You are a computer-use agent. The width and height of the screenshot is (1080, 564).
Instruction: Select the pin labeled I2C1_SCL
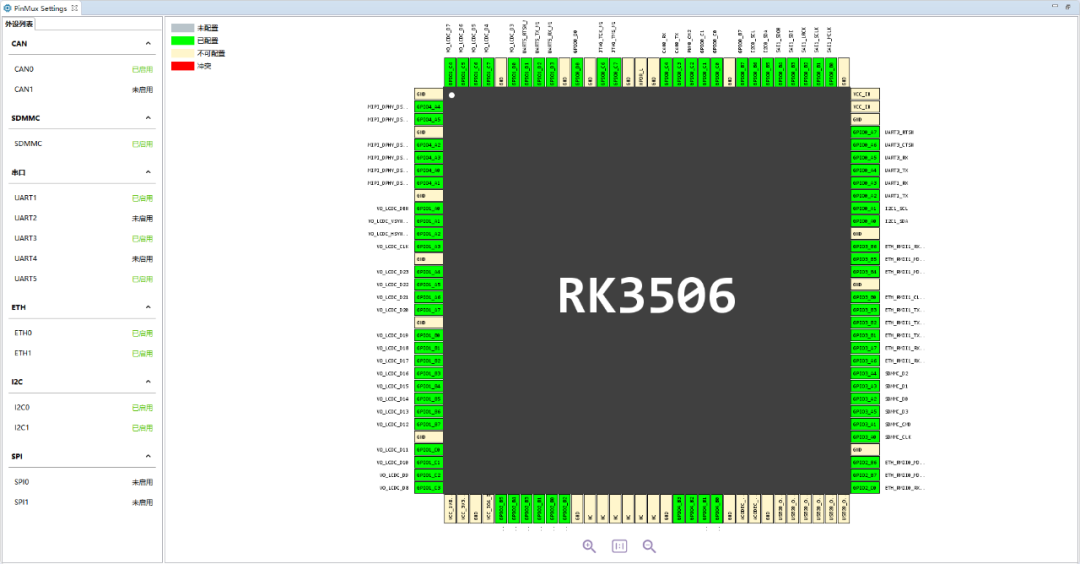[865, 209]
